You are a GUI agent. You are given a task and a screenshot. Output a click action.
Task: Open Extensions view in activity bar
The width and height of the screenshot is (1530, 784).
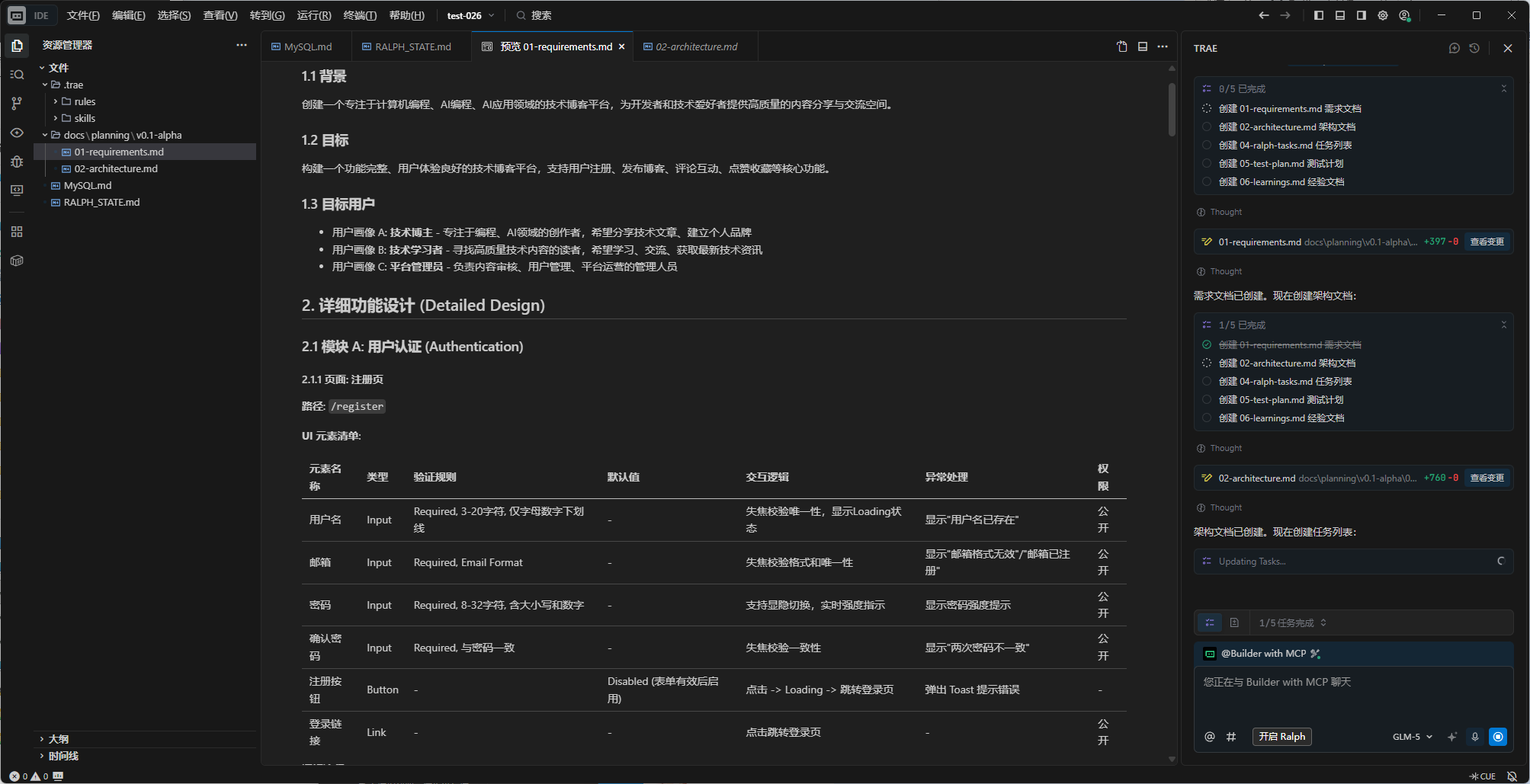click(x=17, y=232)
